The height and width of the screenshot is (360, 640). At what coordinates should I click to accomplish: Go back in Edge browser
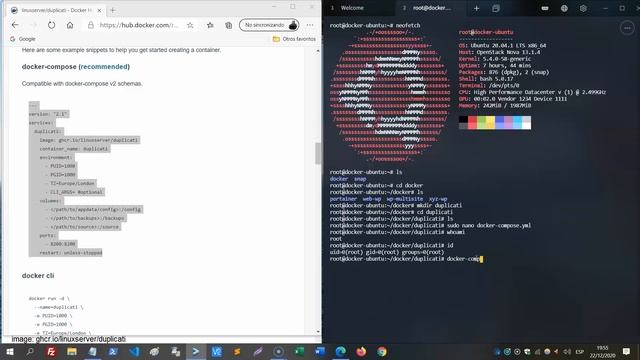coord(15,25)
